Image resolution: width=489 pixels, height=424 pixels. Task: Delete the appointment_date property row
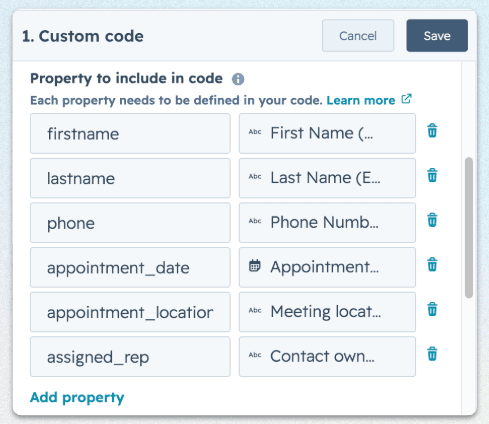click(x=432, y=265)
